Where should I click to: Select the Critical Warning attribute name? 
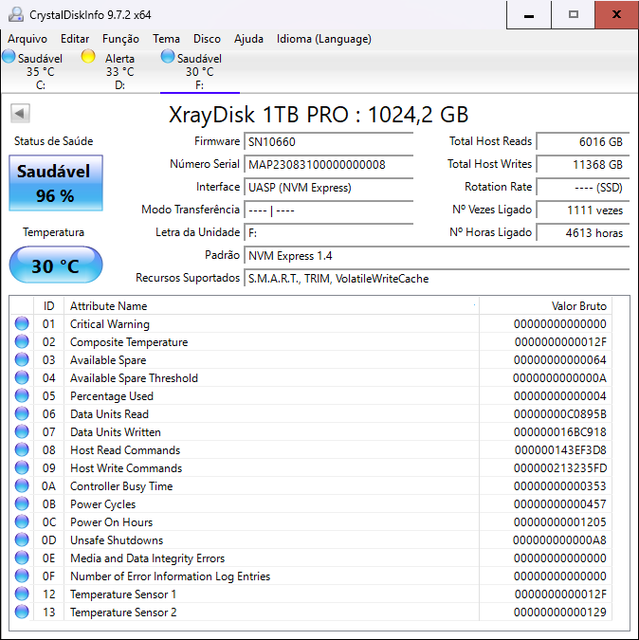(x=110, y=324)
